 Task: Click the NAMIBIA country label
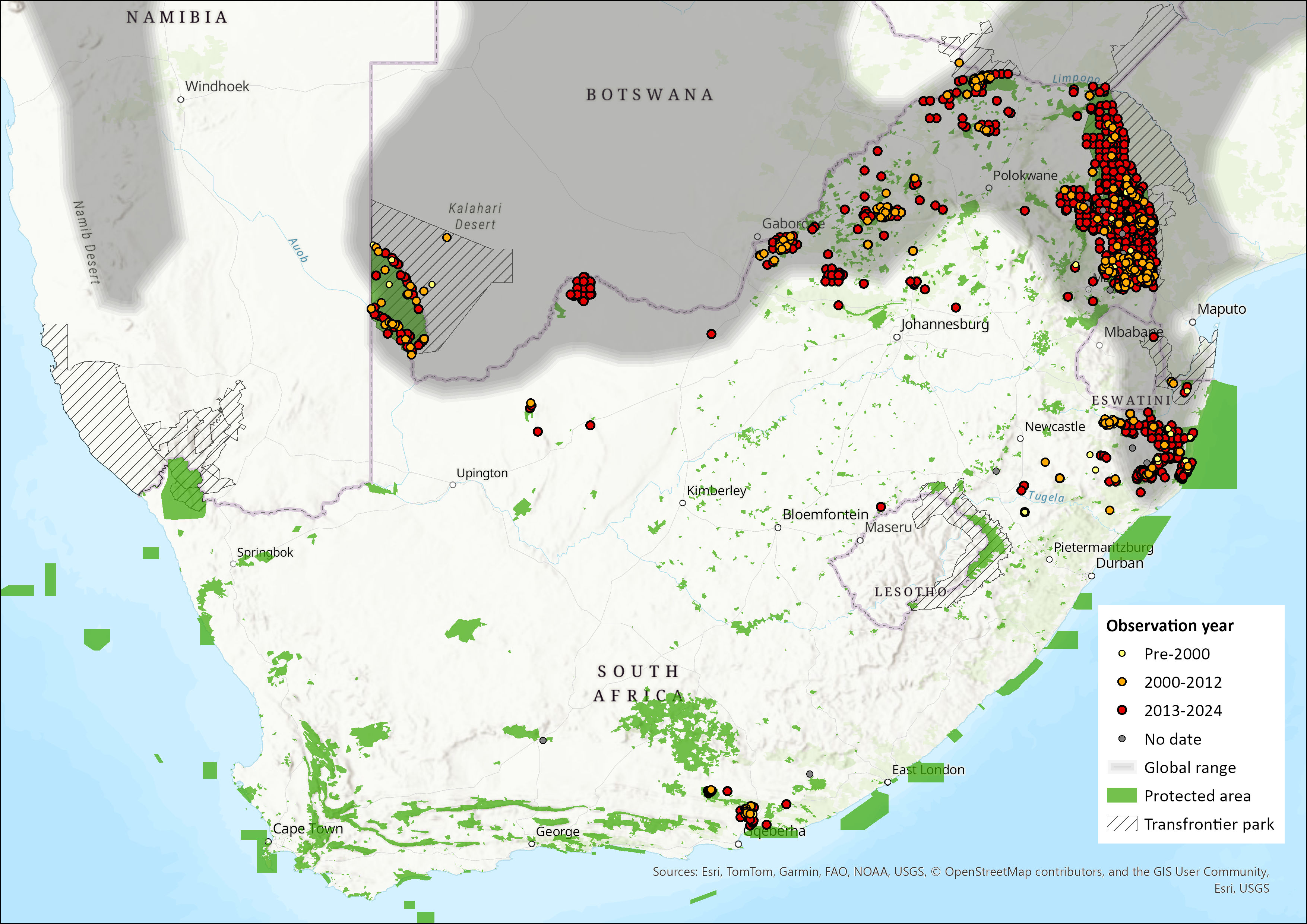[x=177, y=18]
